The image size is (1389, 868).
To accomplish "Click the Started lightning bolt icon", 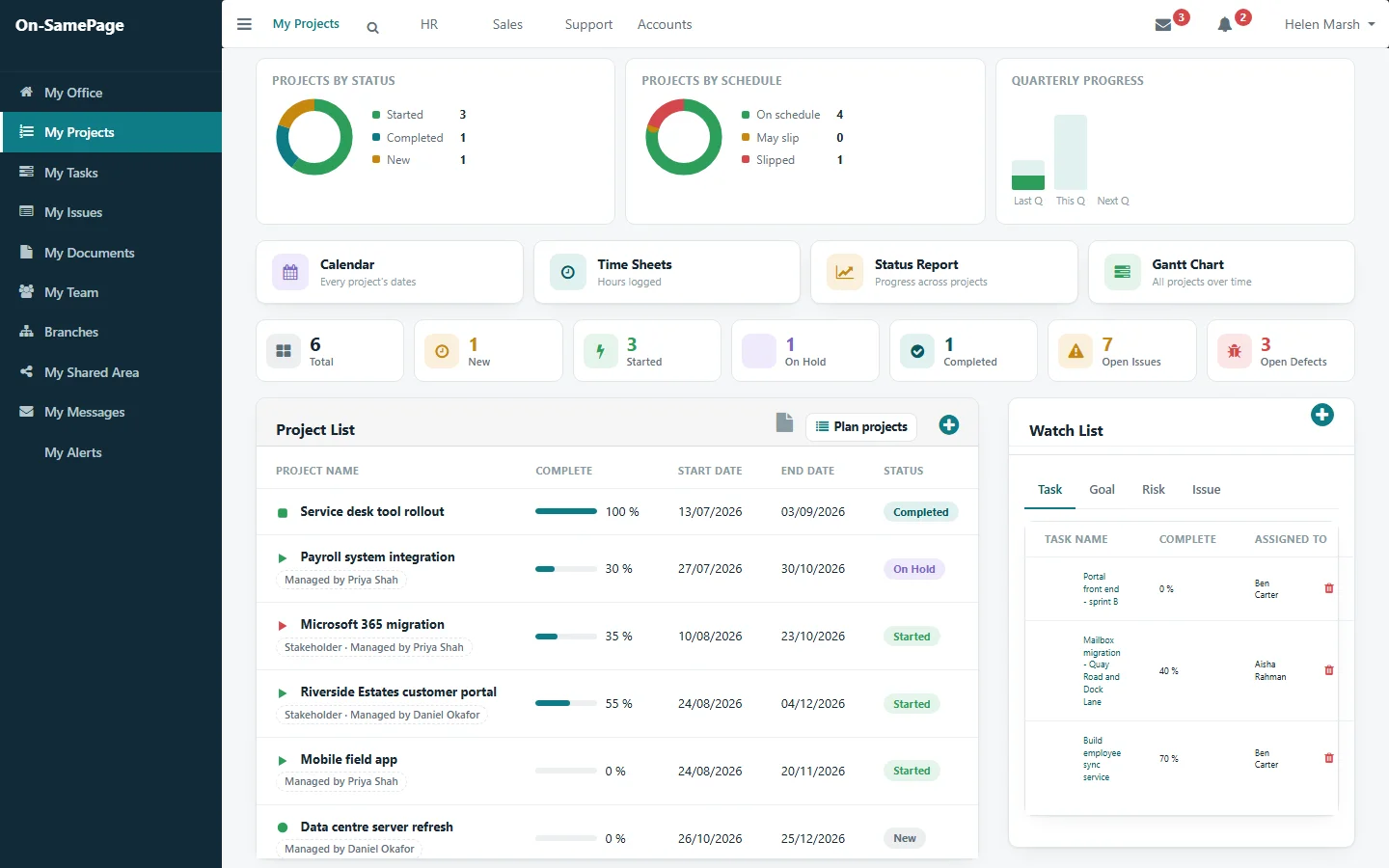I will point(600,351).
